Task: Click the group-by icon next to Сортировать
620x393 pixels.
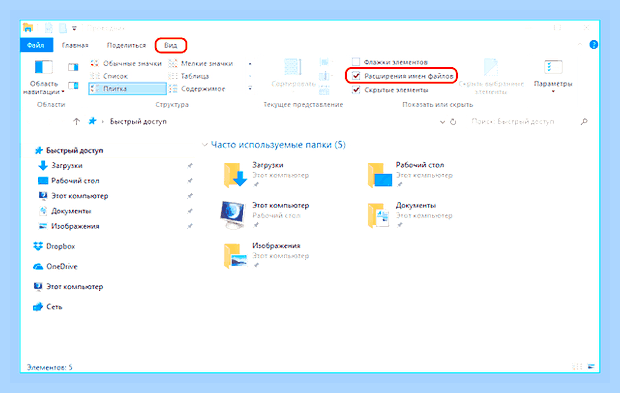Action: point(324,62)
